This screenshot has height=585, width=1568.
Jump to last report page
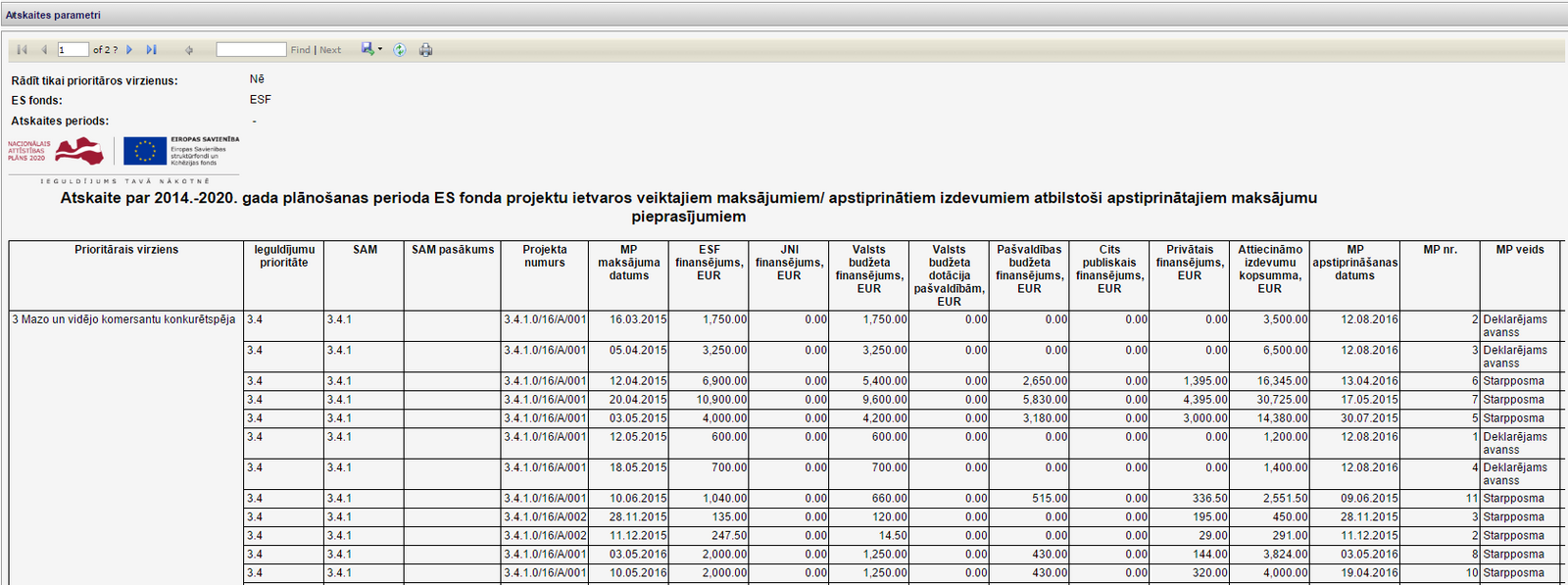[x=151, y=50]
